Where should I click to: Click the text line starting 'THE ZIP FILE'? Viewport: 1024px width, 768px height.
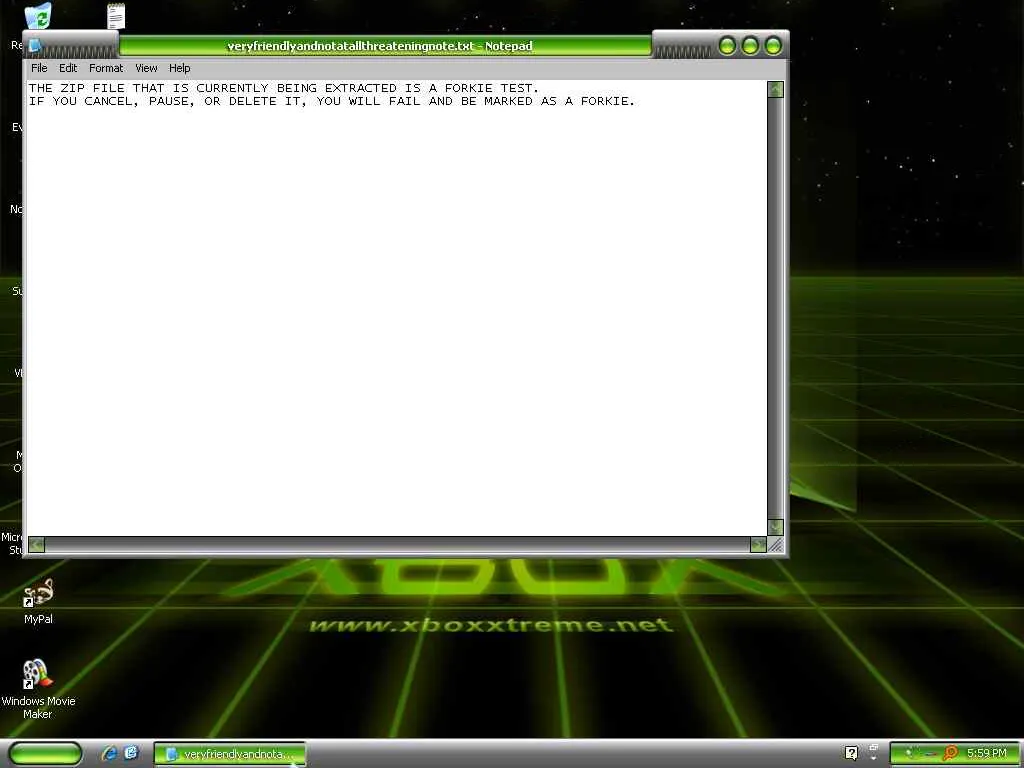point(284,88)
